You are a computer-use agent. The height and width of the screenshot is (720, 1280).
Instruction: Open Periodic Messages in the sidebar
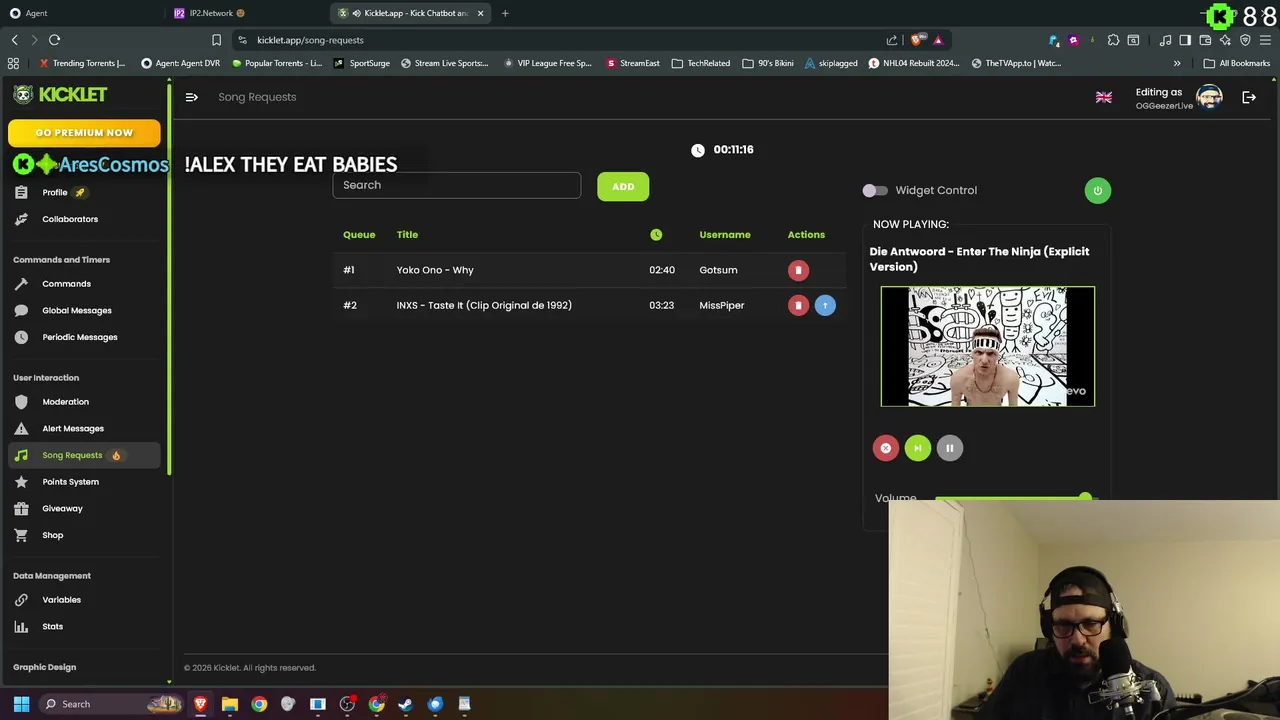point(80,337)
